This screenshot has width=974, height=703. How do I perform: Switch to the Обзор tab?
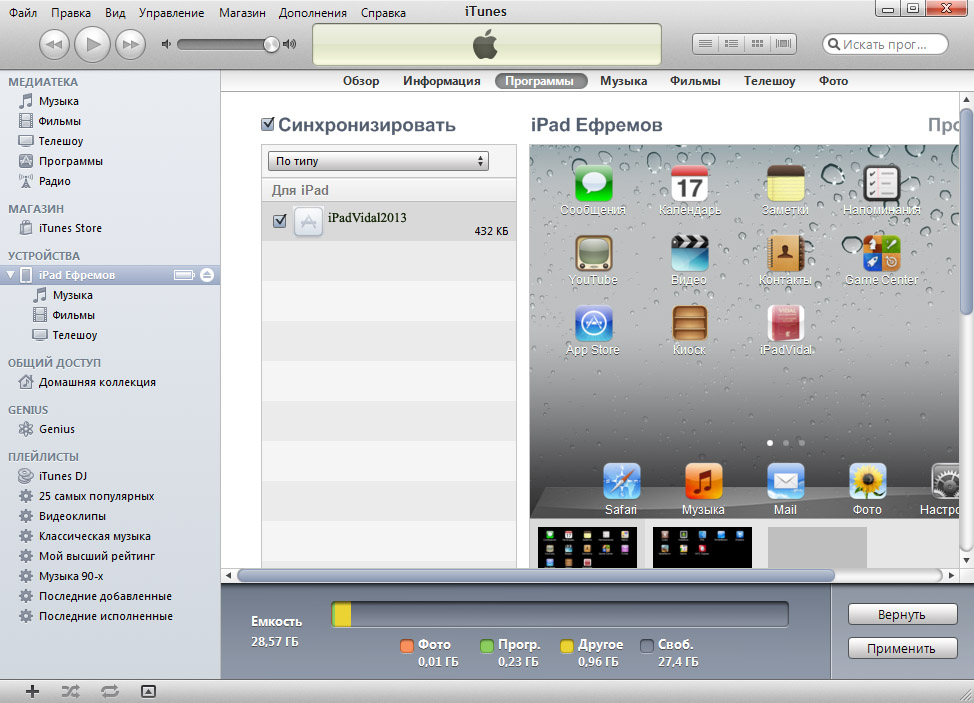[x=361, y=81]
